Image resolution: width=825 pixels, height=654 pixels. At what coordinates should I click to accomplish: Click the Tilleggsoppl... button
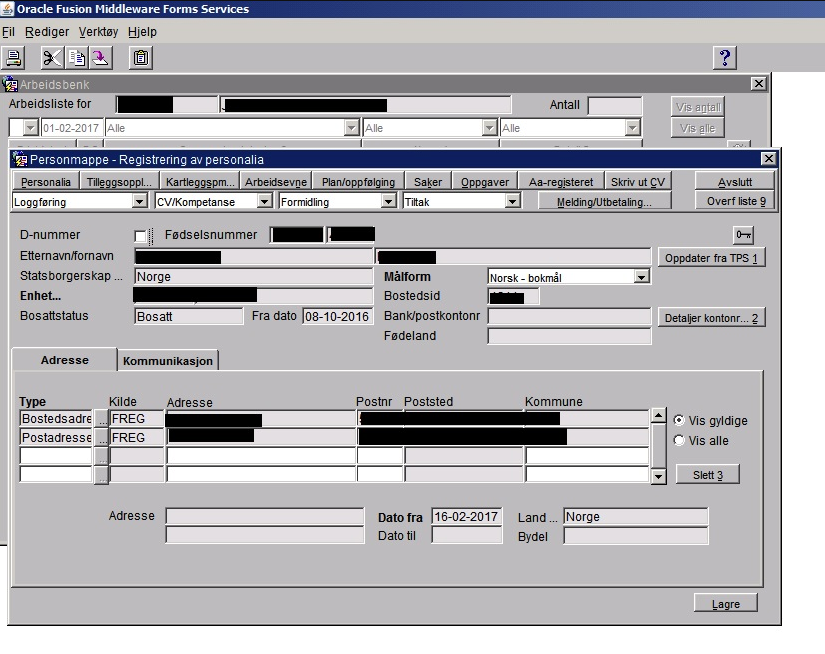click(119, 182)
